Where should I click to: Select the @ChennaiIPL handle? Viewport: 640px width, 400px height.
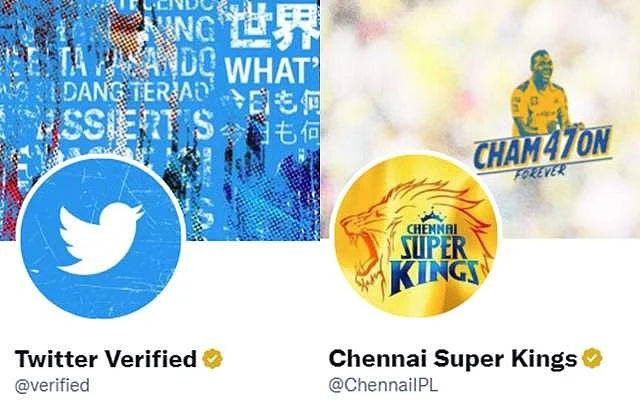(x=383, y=385)
